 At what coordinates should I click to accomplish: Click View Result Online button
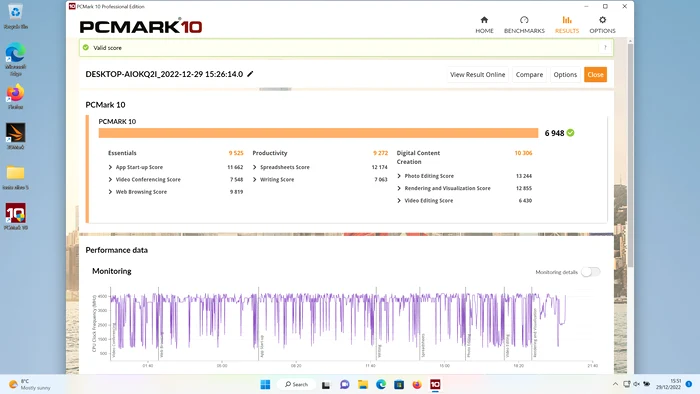477,75
